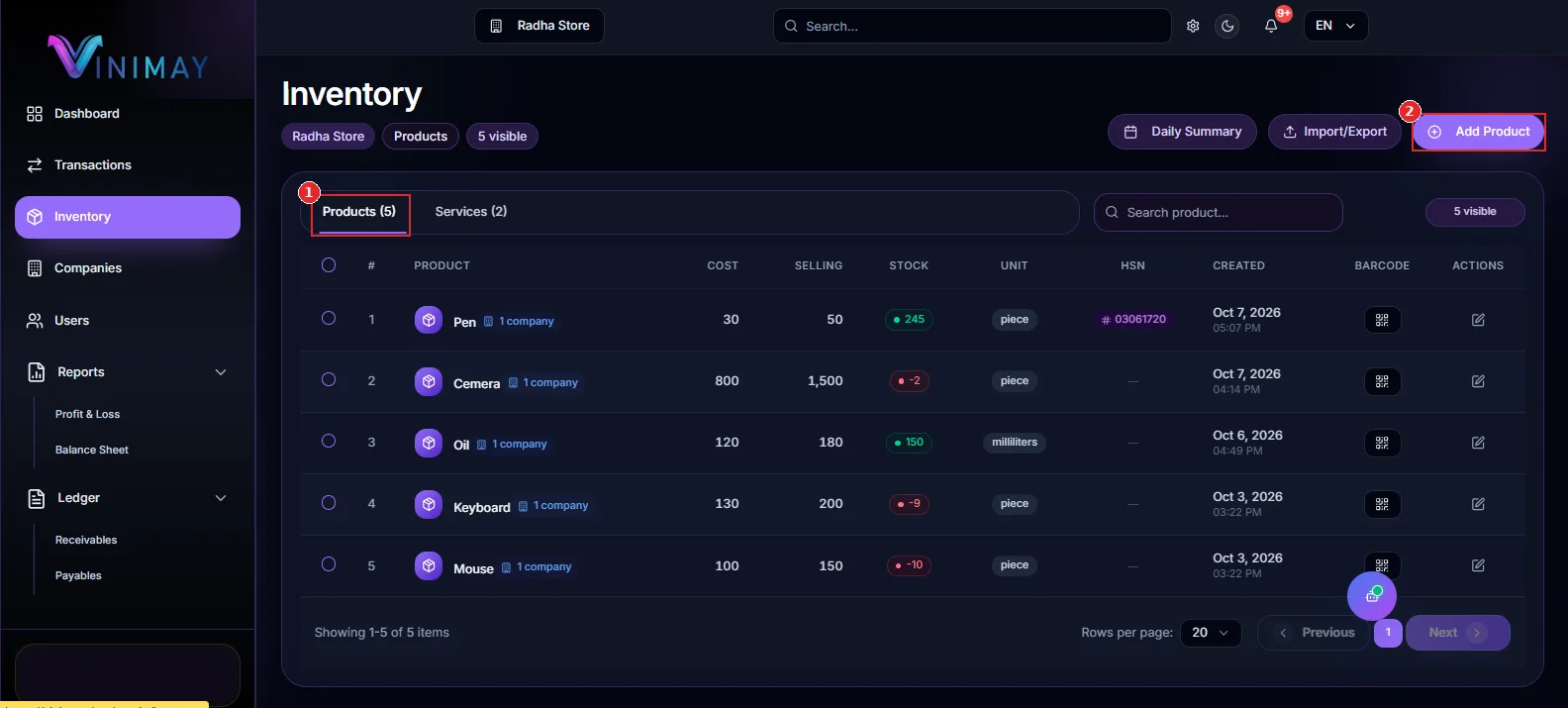Screen dimensions: 1568x708
Task: Open the settings gear icon
Action: (1193, 26)
